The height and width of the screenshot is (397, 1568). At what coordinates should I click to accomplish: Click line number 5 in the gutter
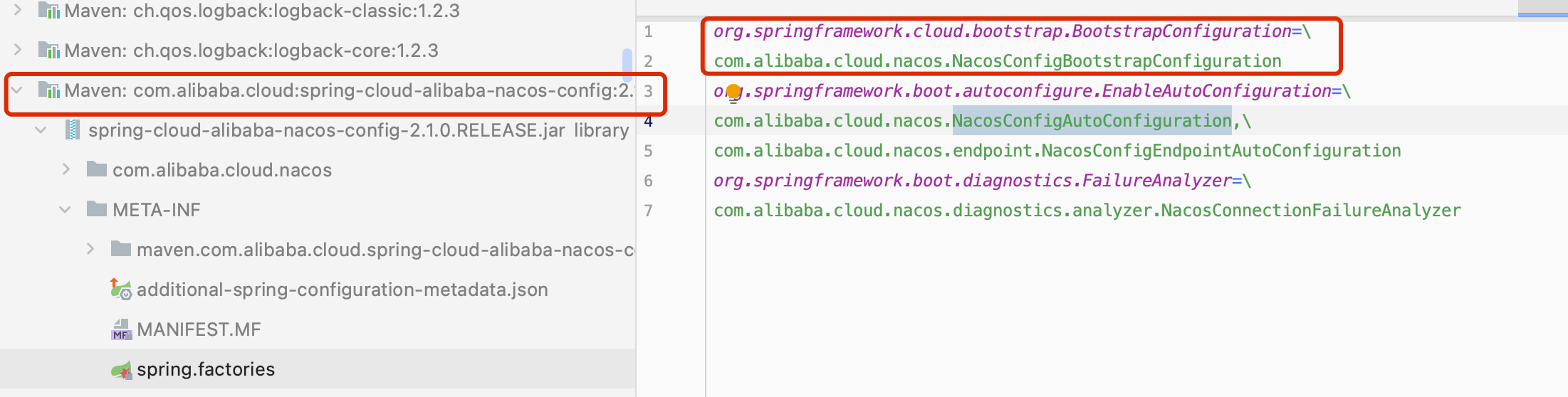coord(648,151)
